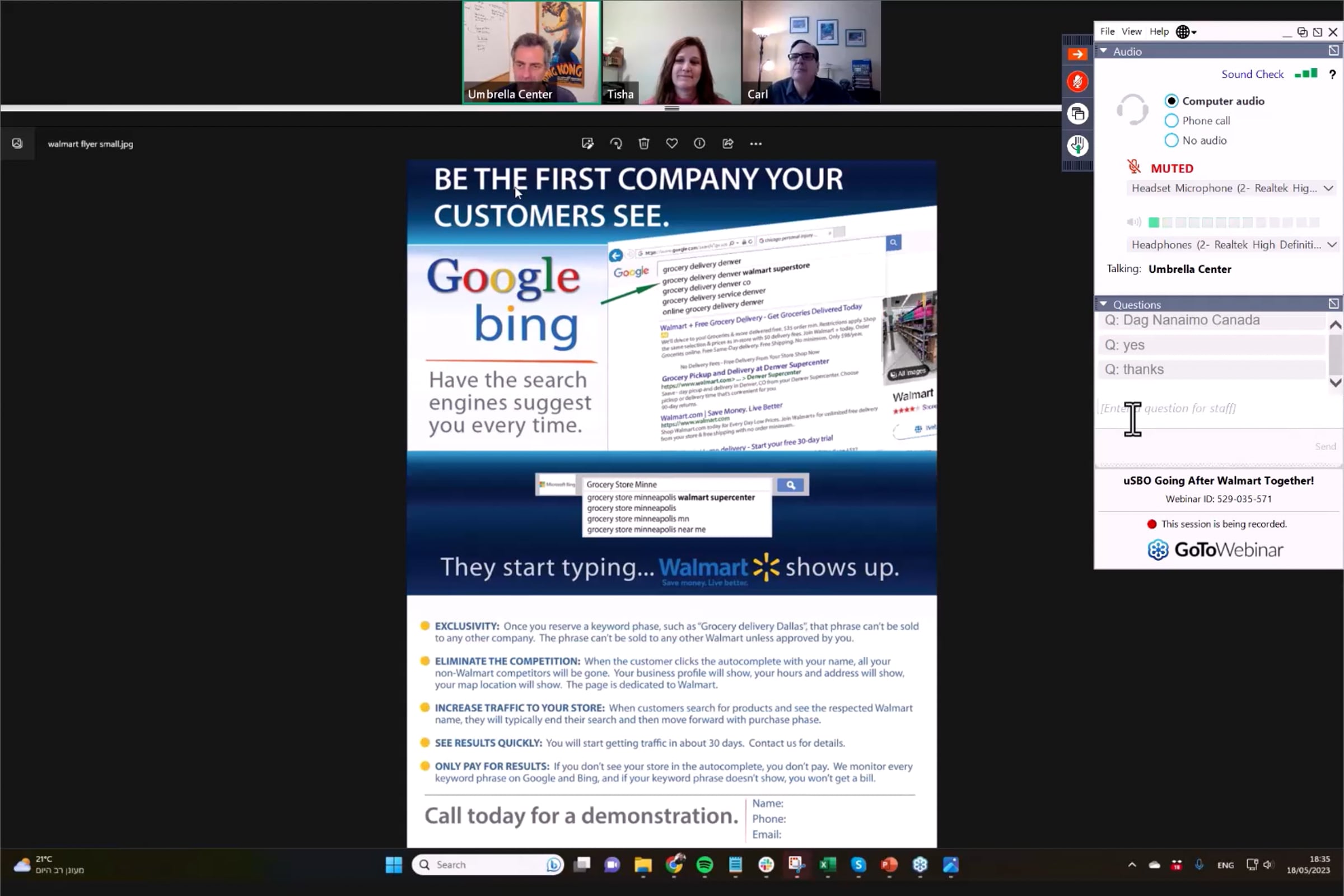This screenshot has width=1344, height=896.
Task: Delete the photo with trash icon
Action: (x=643, y=144)
